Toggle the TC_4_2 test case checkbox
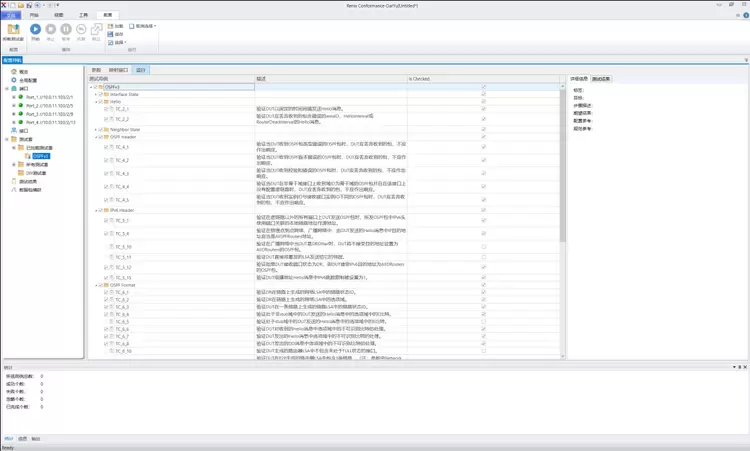 tap(107, 160)
